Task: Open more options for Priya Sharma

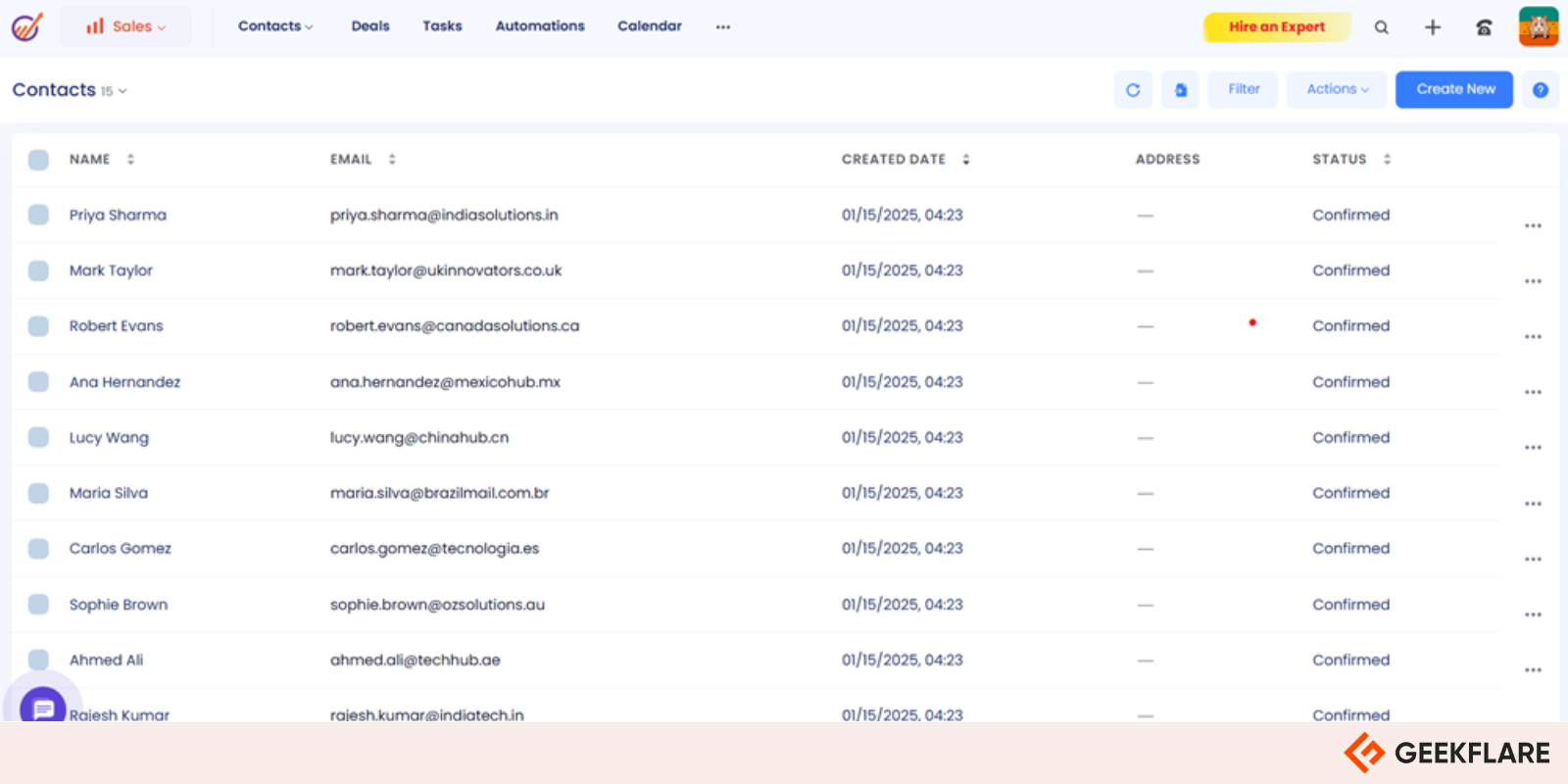Action: 1533,226
